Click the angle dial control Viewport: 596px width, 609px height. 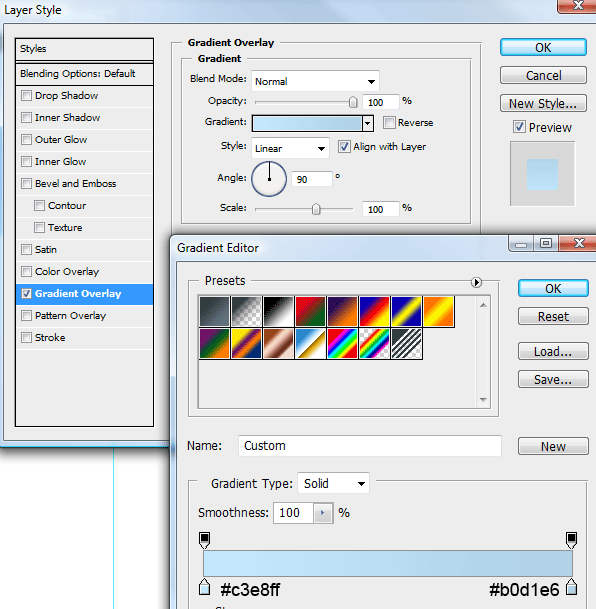pos(269,179)
